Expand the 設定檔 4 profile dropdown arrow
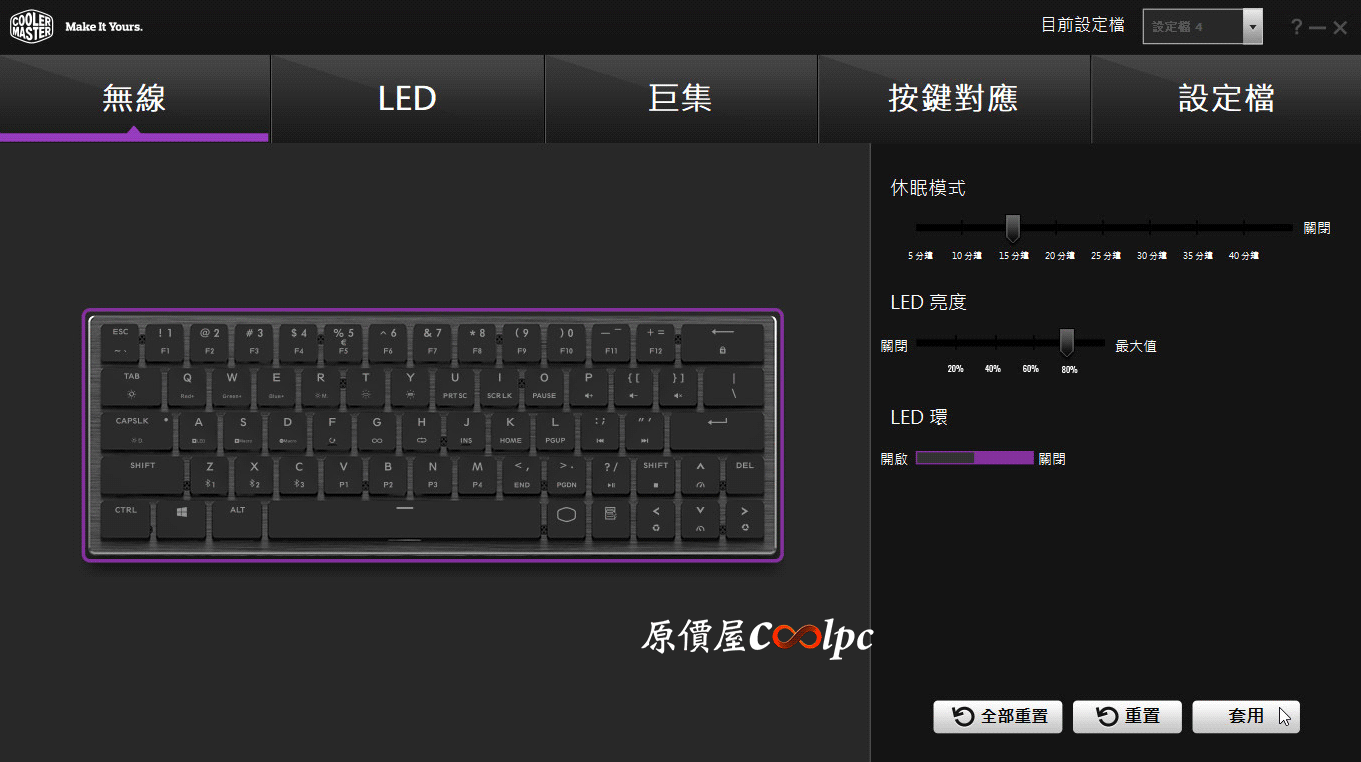 tap(1252, 27)
